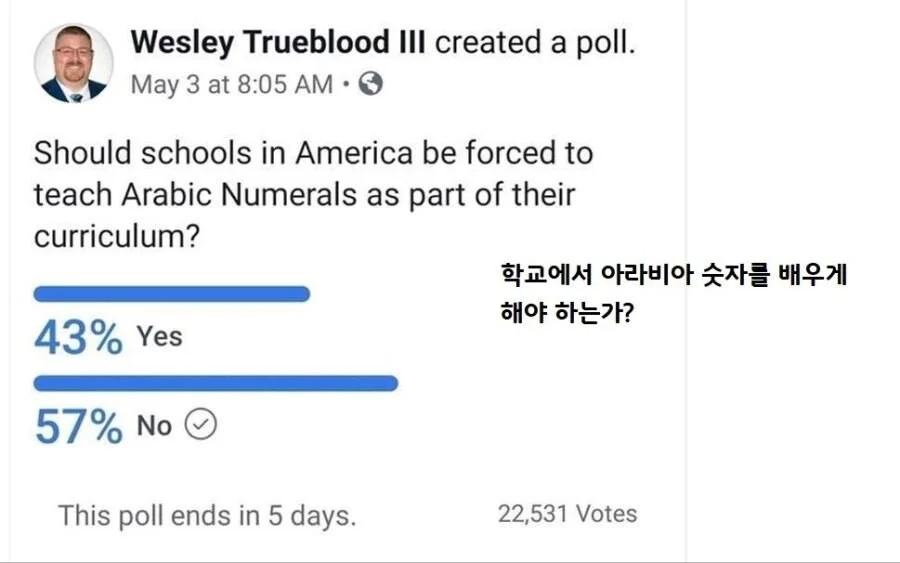Select the checkmark circle next to No
This screenshot has height=563, width=900.
(203, 425)
